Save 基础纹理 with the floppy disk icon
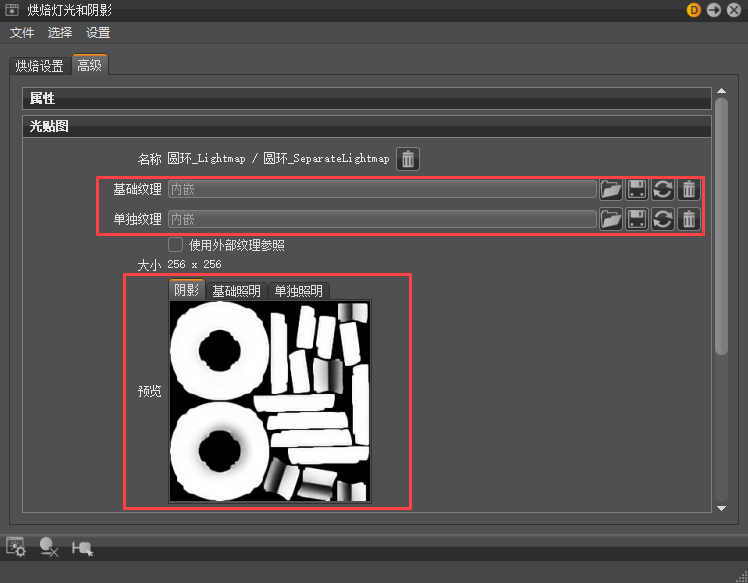The width and height of the screenshot is (748, 583). 637,189
